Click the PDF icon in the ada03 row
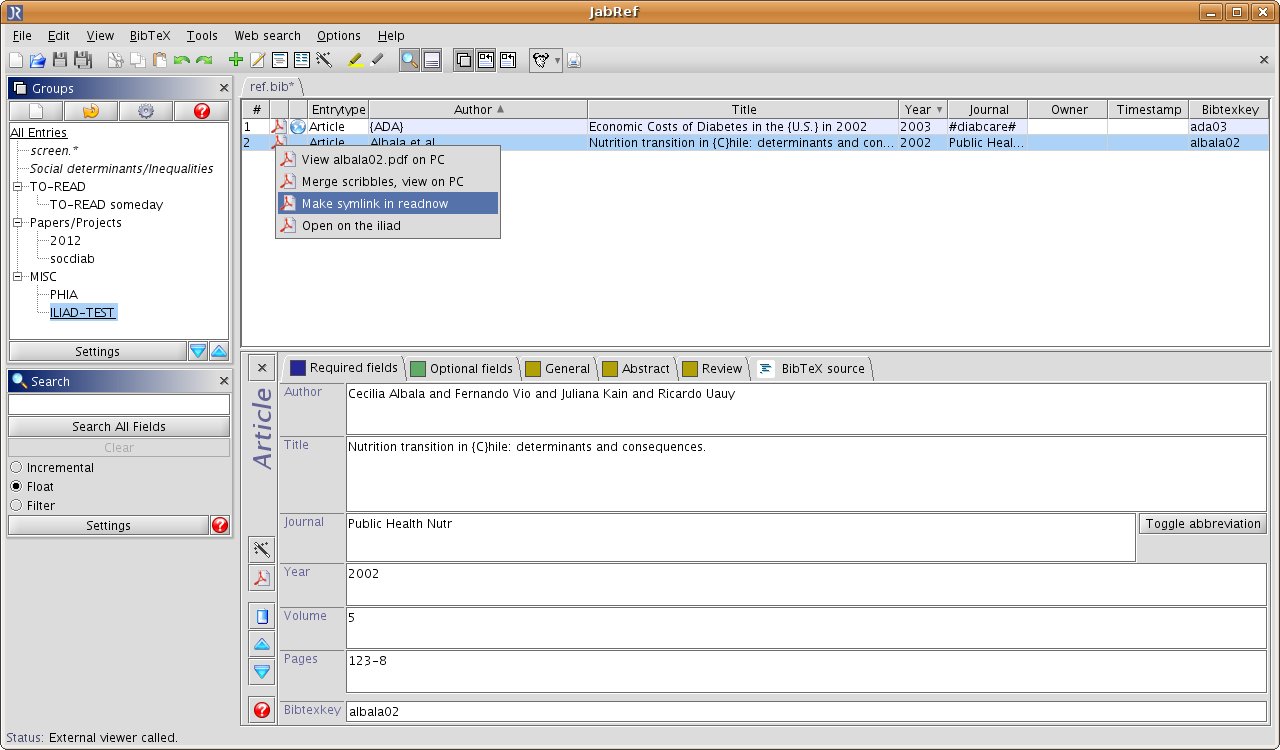The width and height of the screenshot is (1280, 750). [x=279, y=127]
